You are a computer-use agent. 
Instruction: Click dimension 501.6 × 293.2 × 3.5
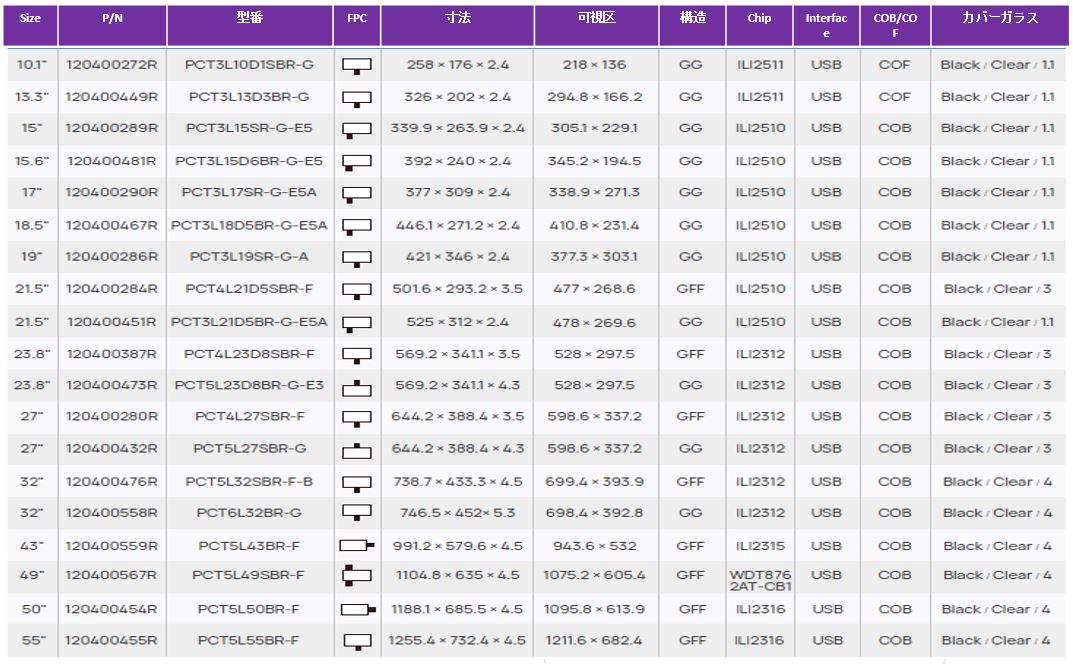tap(457, 289)
